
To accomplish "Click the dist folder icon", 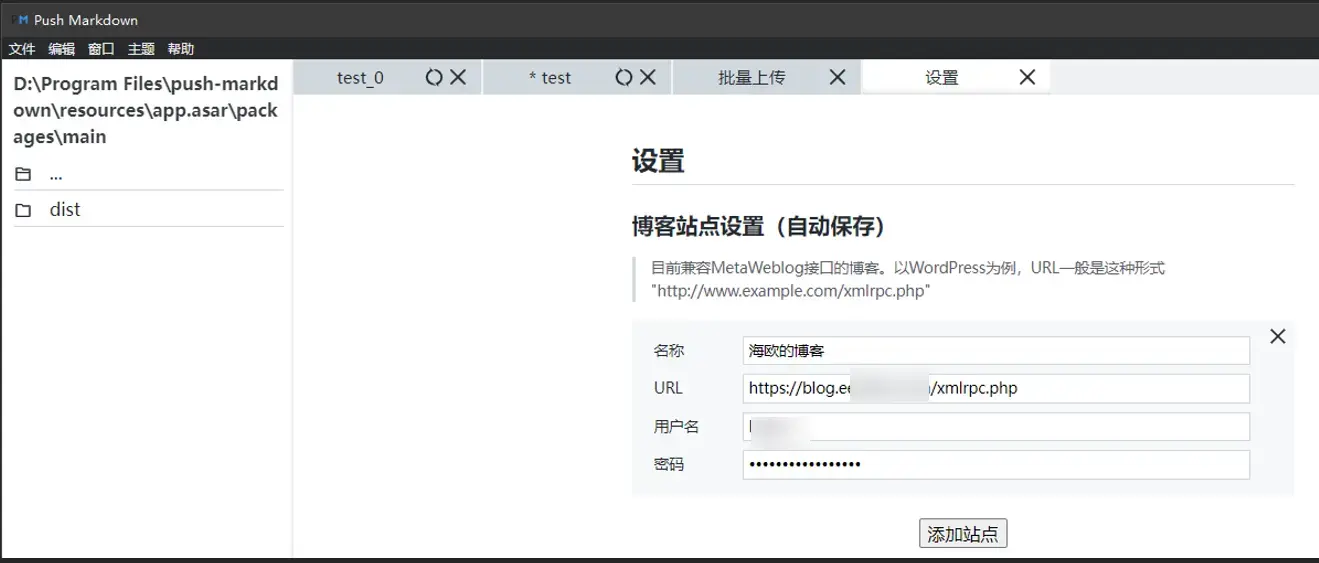I will tap(23, 210).
